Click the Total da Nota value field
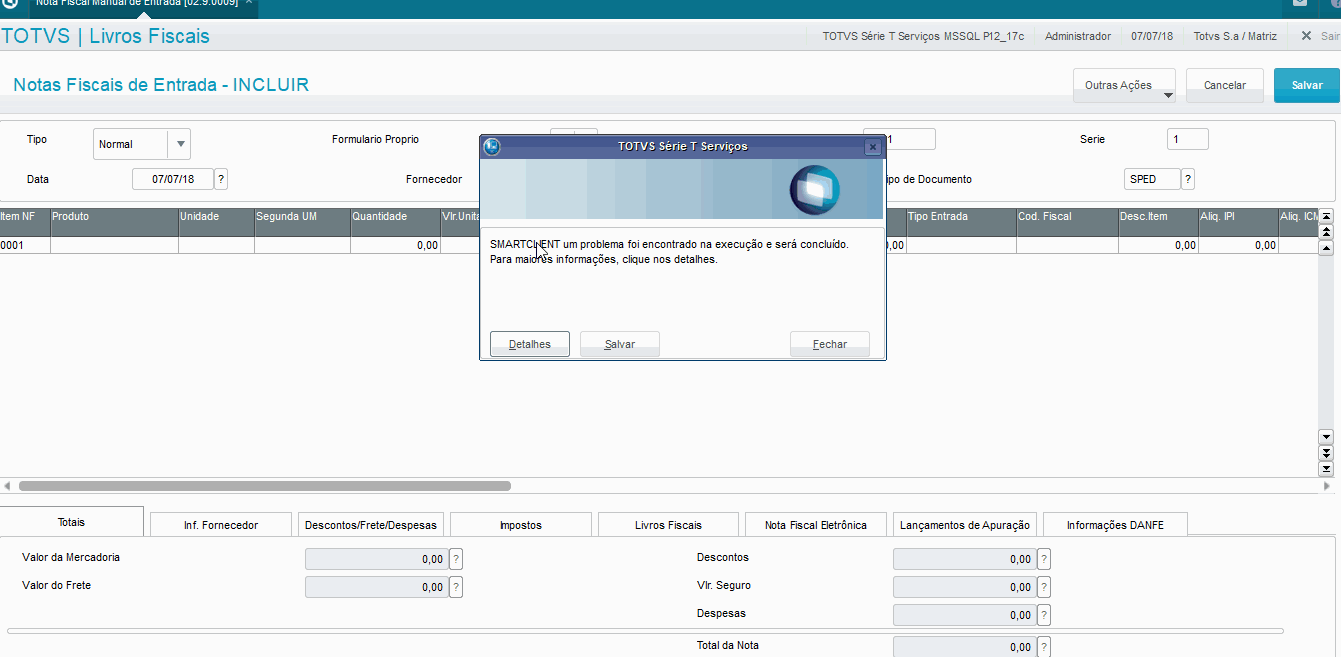This screenshot has height=657, width=1341. [964, 647]
